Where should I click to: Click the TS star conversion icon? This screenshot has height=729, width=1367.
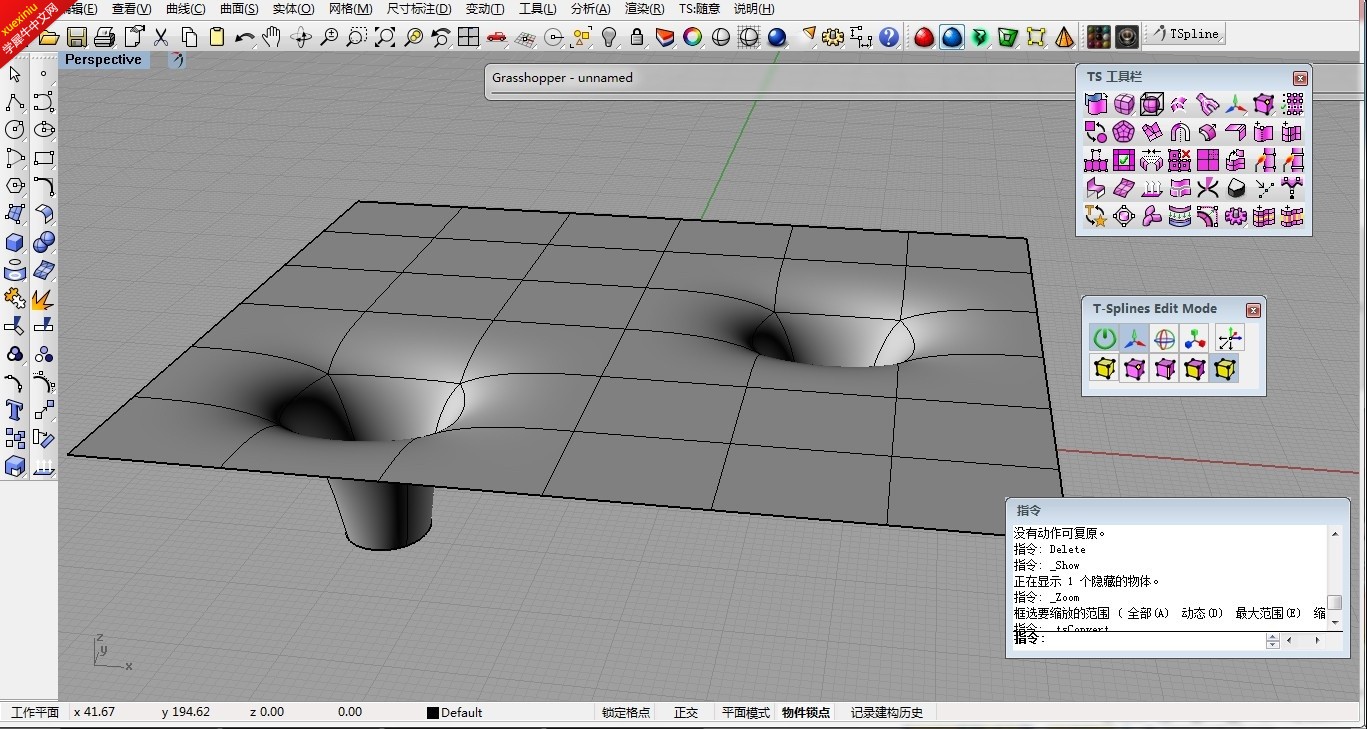(x=1097, y=216)
